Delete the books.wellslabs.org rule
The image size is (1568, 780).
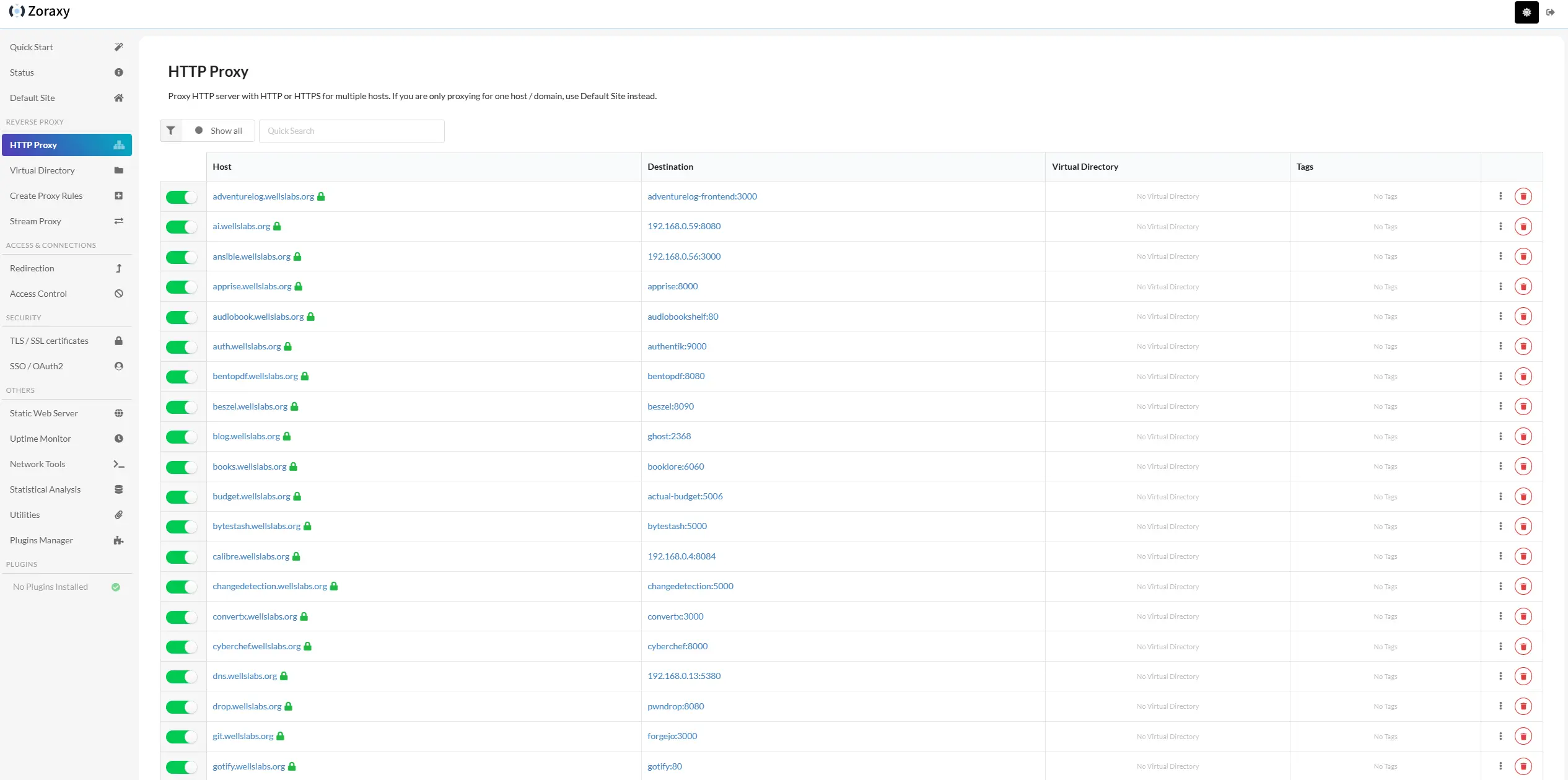click(x=1523, y=467)
